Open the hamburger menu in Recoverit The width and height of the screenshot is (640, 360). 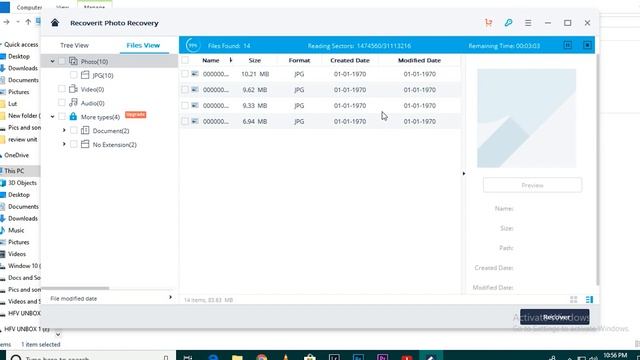click(528, 23)
